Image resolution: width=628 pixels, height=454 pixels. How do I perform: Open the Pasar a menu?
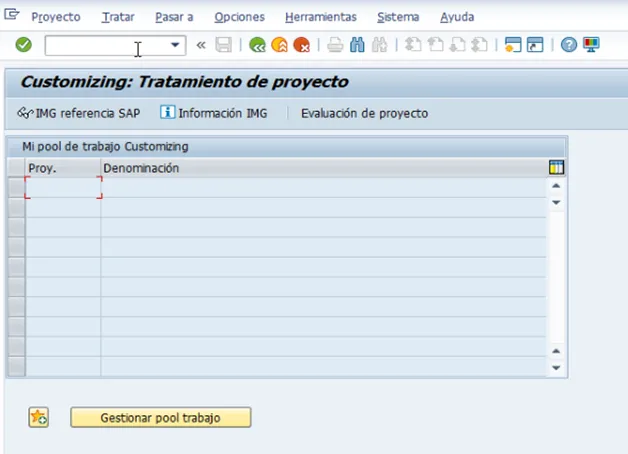pos(174,17)
